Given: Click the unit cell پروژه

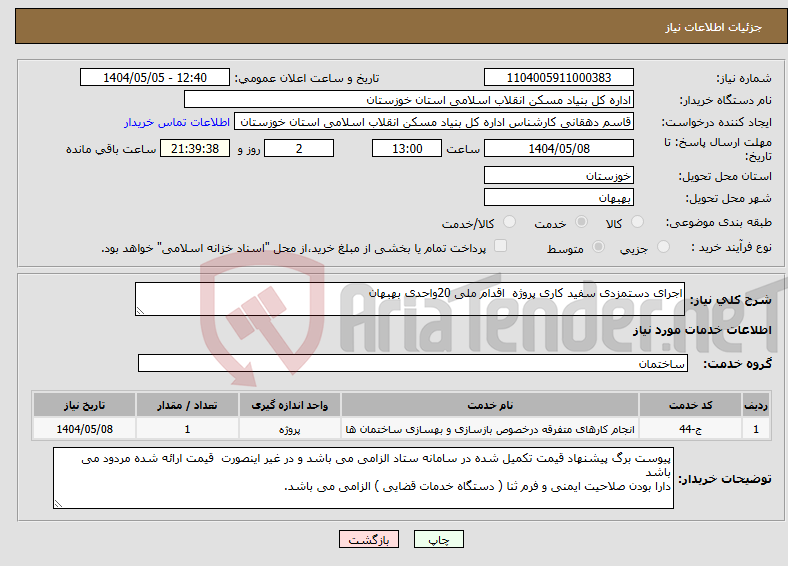Looking at the screenshot, I should point(290,429).
